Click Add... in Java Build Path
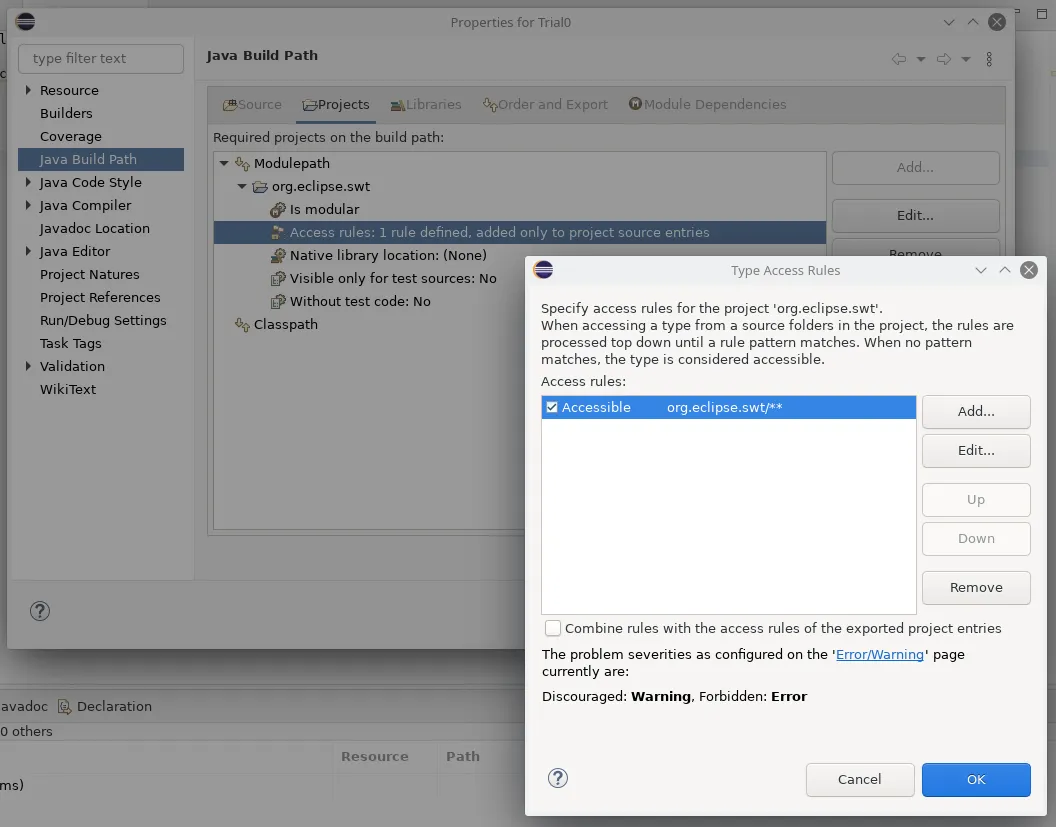 pyautogui.click(x=915, y=168)
